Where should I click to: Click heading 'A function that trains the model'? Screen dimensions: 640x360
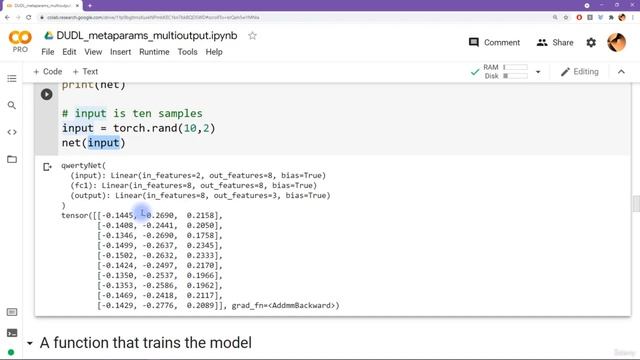click(146, 343)
